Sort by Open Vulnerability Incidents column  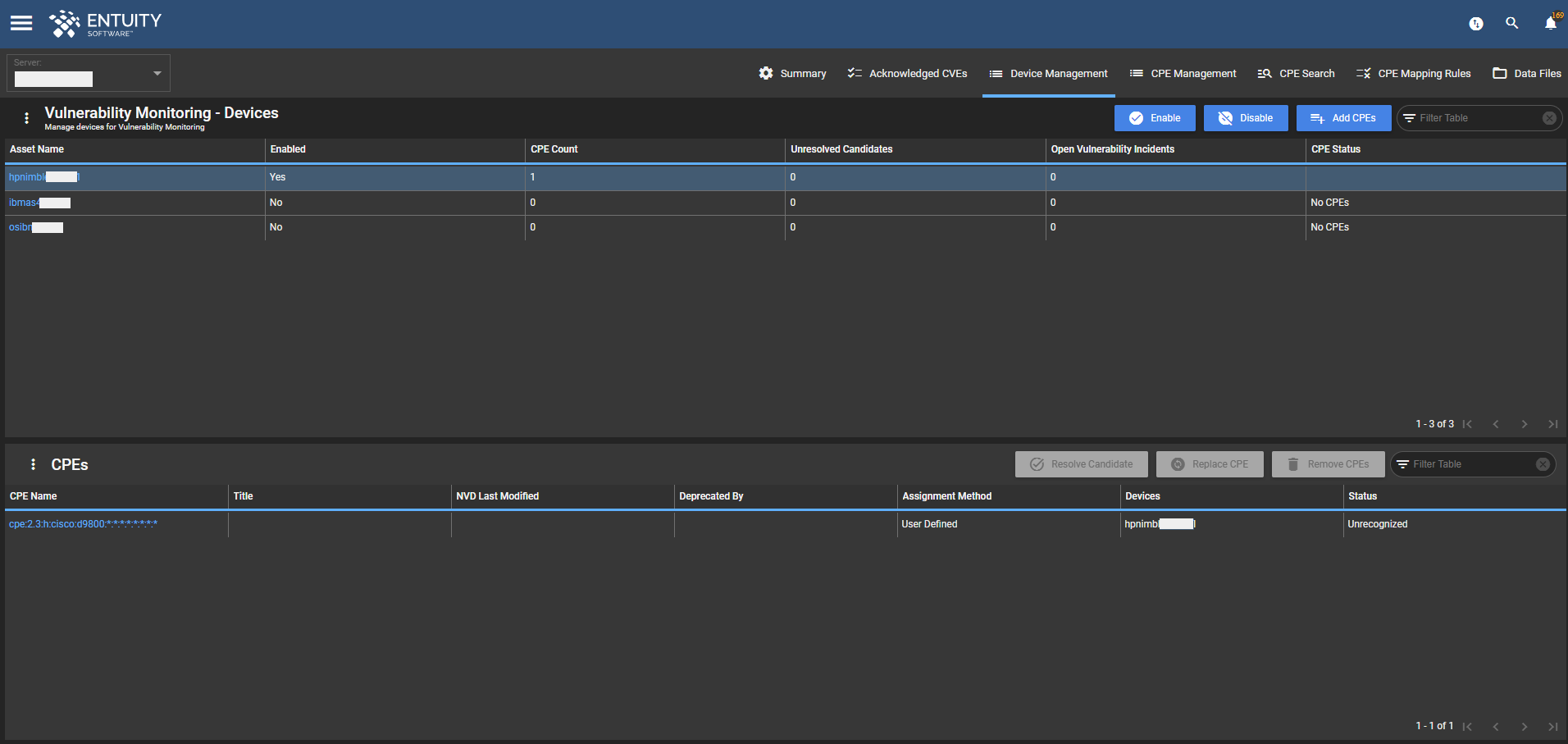1113,149
